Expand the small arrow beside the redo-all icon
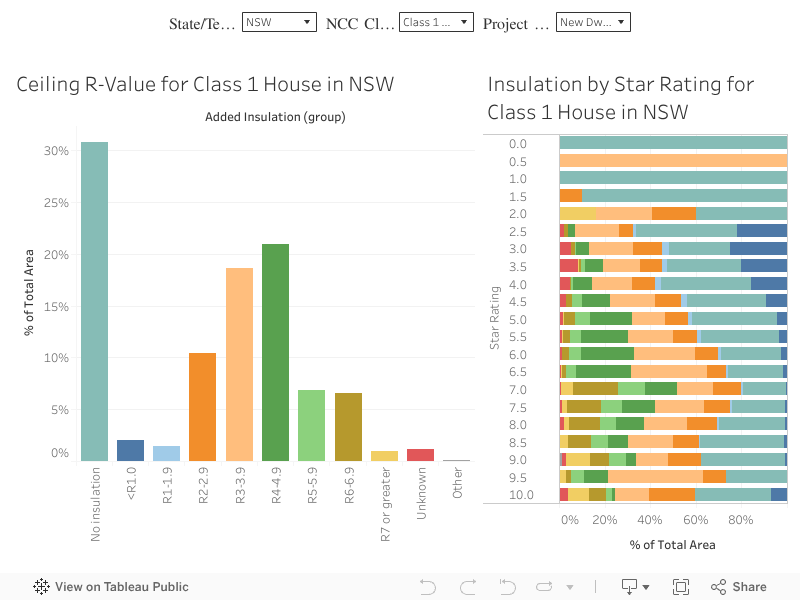Screen dimensions: 800x600 (x=569, y=587)
